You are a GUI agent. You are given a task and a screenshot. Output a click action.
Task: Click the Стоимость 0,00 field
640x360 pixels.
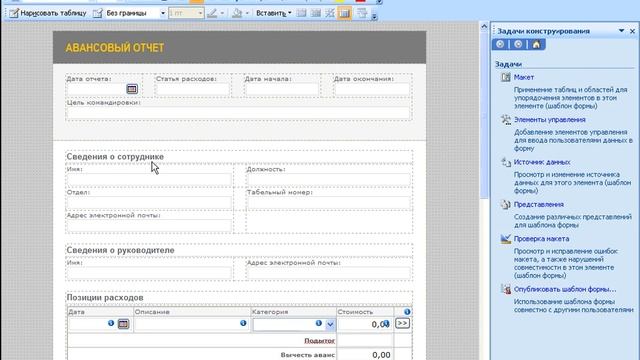tap(364, 324)
